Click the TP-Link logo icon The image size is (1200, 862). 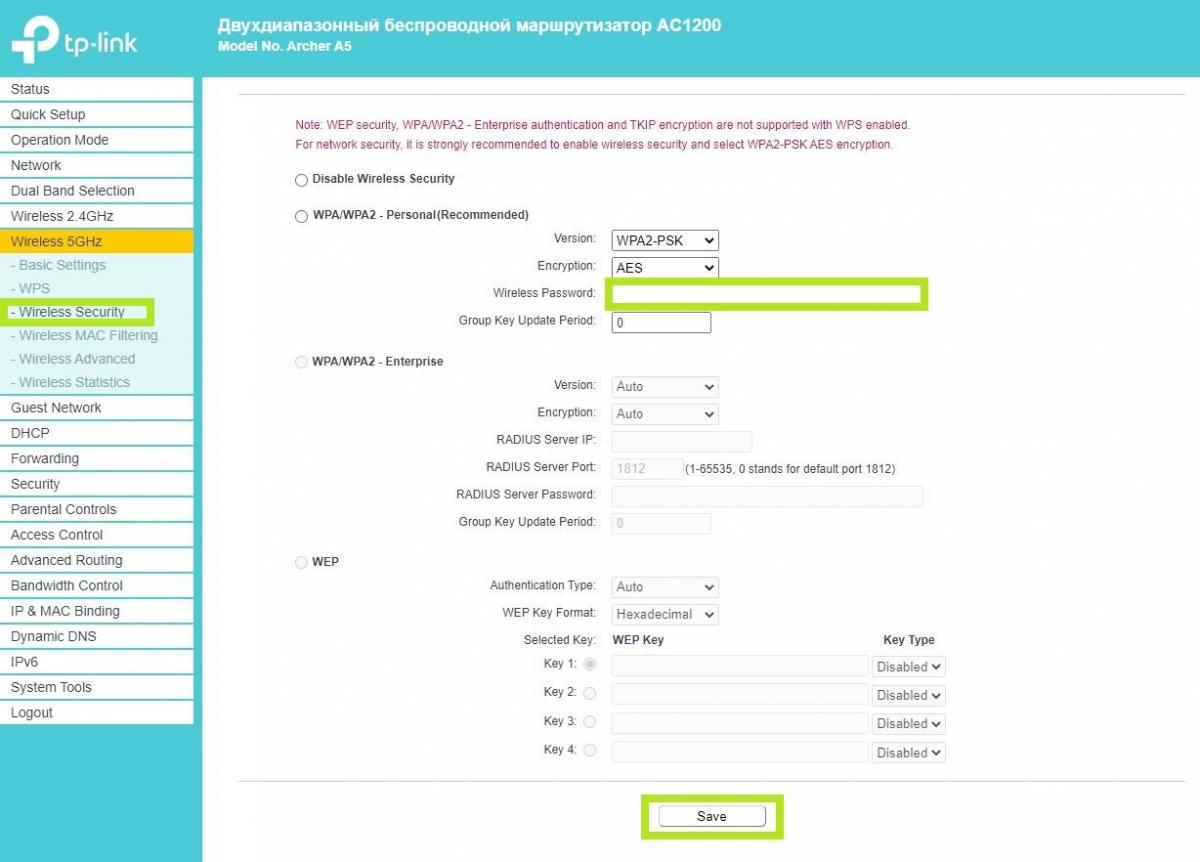pyautogui.click(x=34, y=40)
